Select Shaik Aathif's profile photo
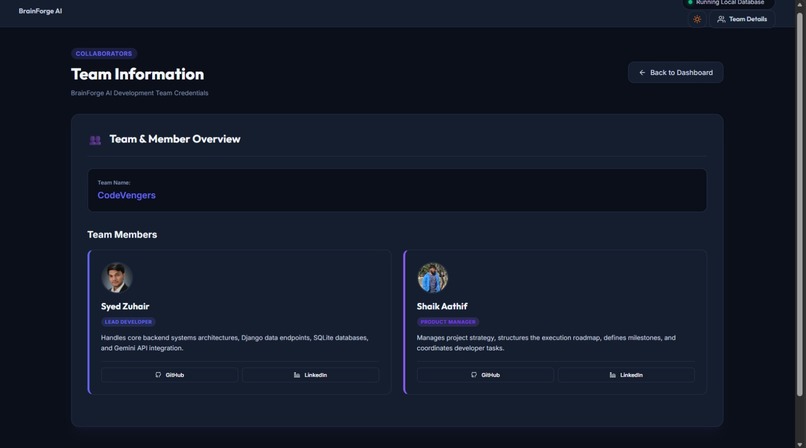Image resolution: width=806 pixels, height=448 pixels. pyautogui.click(x=432, y=277)
